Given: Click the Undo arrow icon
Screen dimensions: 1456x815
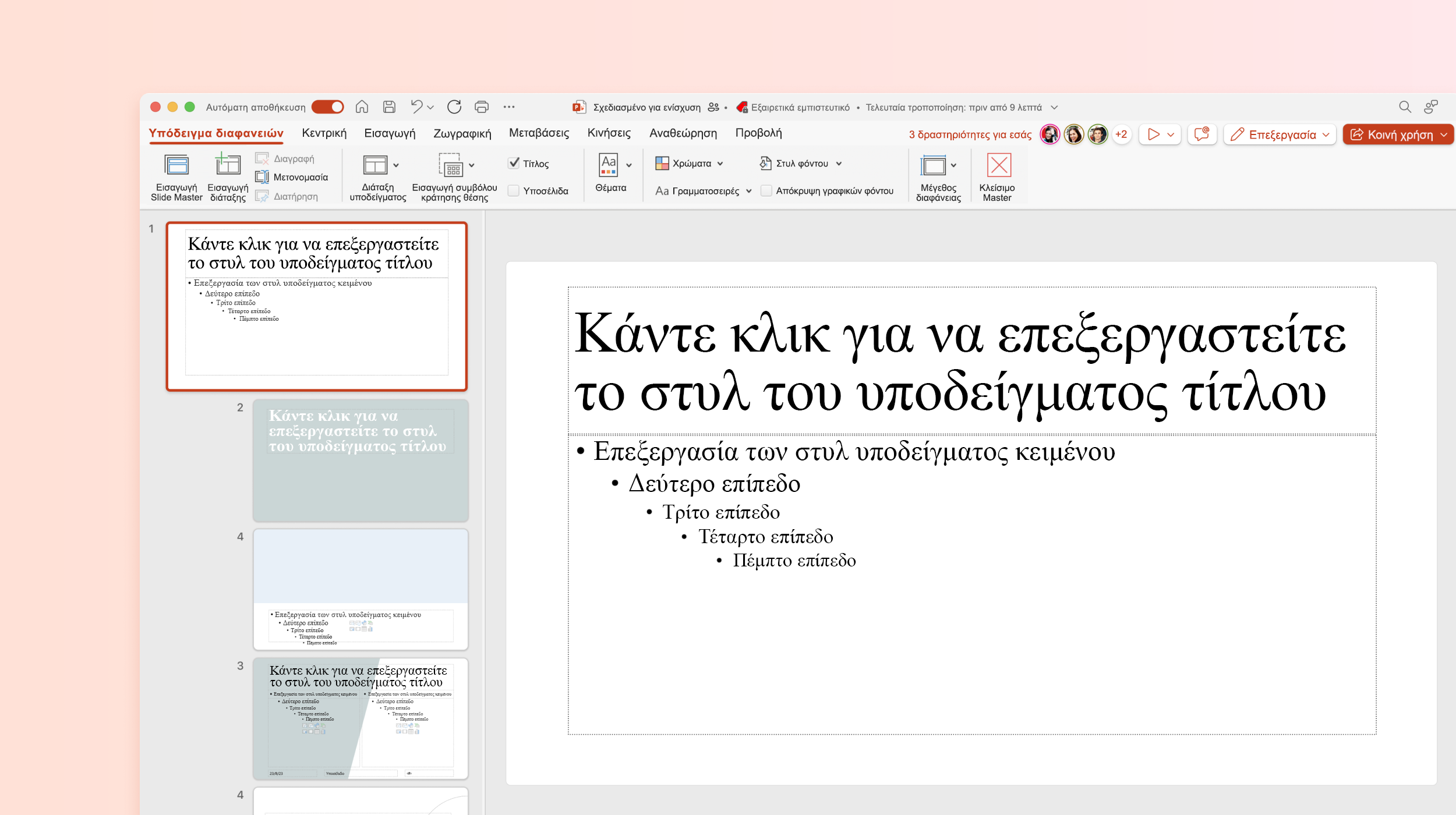Looking at the screenshot, I should 417,107.
